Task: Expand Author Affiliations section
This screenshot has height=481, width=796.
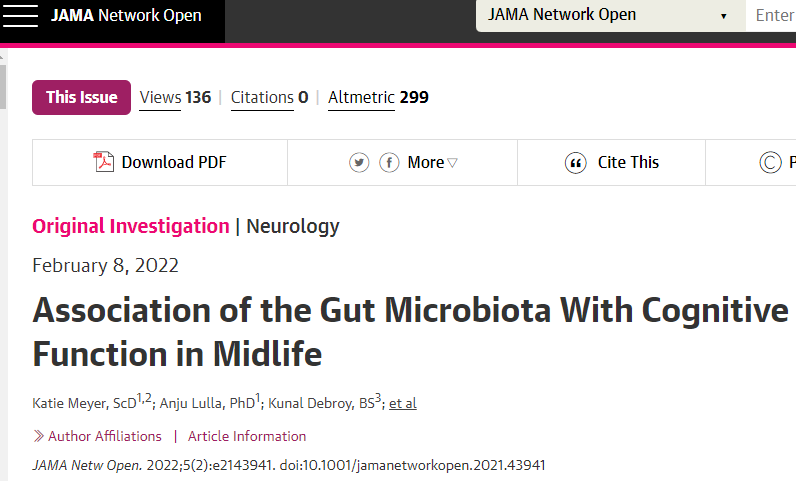Action: 105,436
